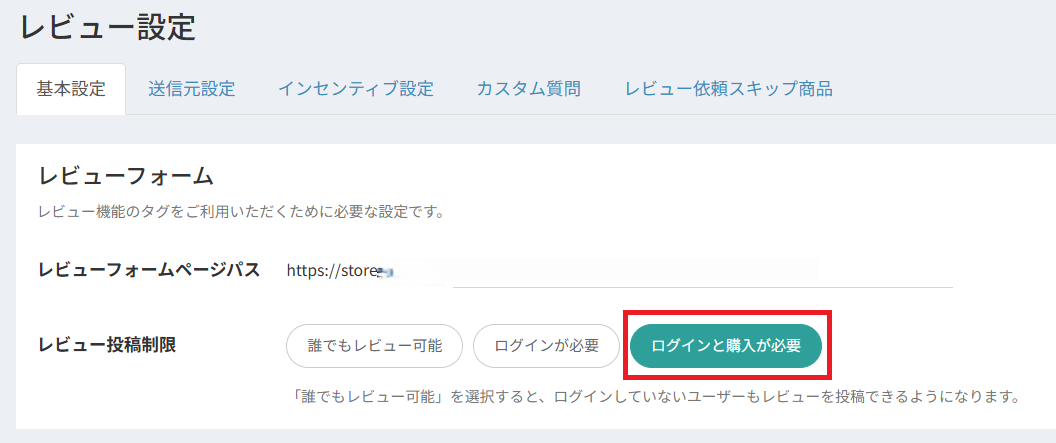Go to the インセンティブ設定 tab
Screen dimensions: 1056x443
[356, 89]
